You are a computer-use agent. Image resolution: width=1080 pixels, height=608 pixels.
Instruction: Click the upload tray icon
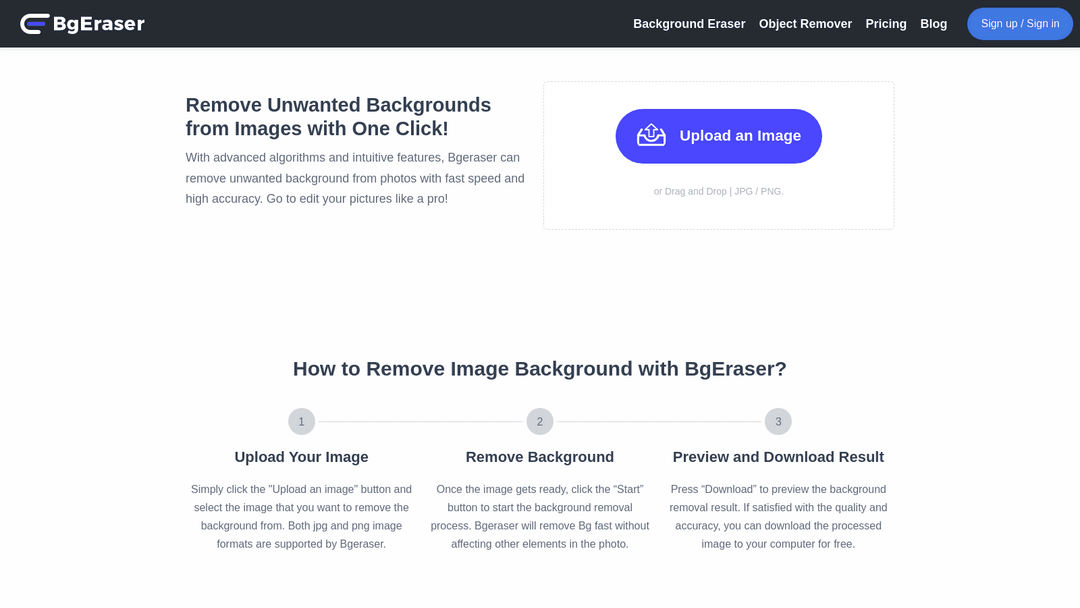pyautogui.click(x=651, y=136)
